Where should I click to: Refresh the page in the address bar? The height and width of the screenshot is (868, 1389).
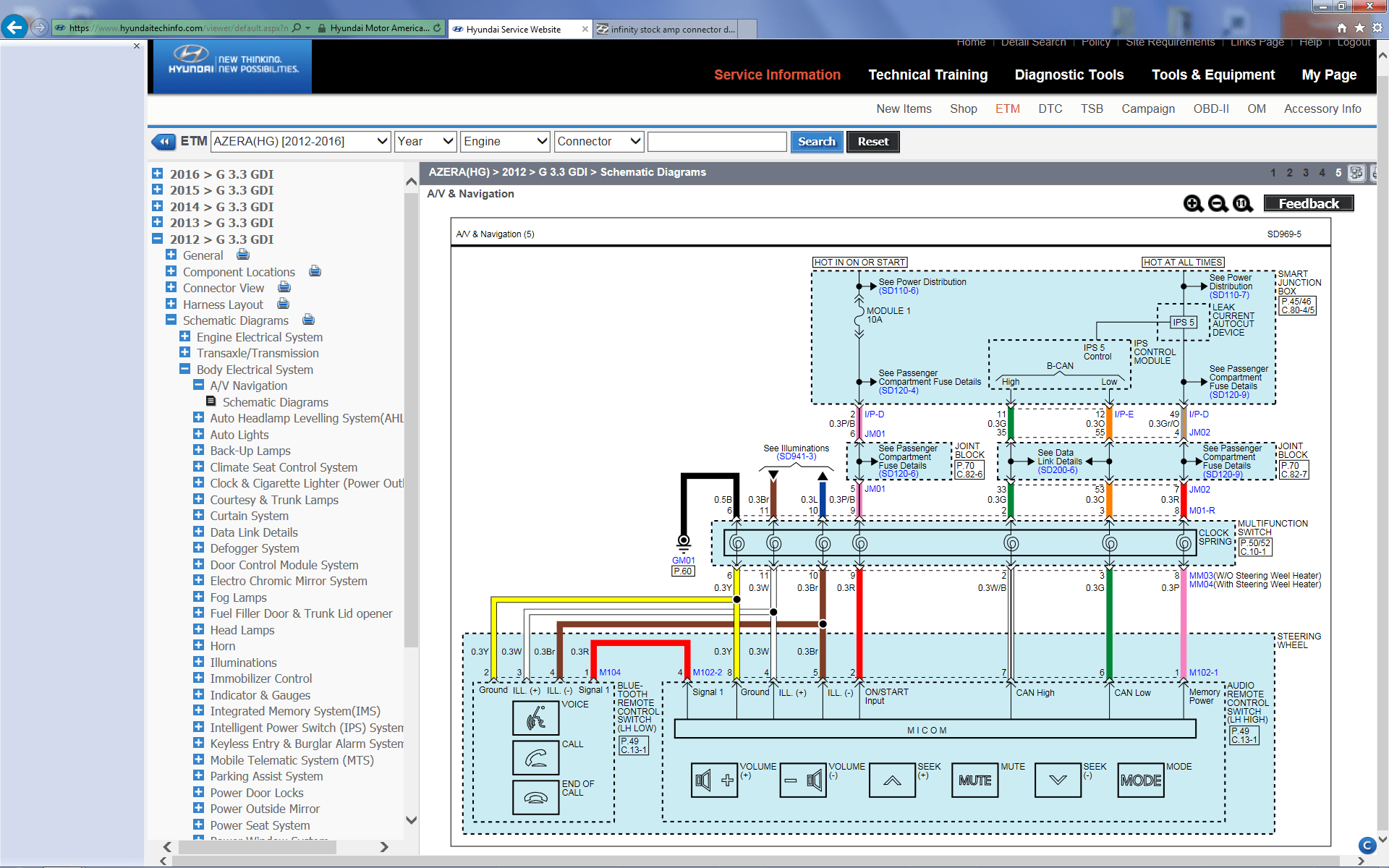(437, 28)
